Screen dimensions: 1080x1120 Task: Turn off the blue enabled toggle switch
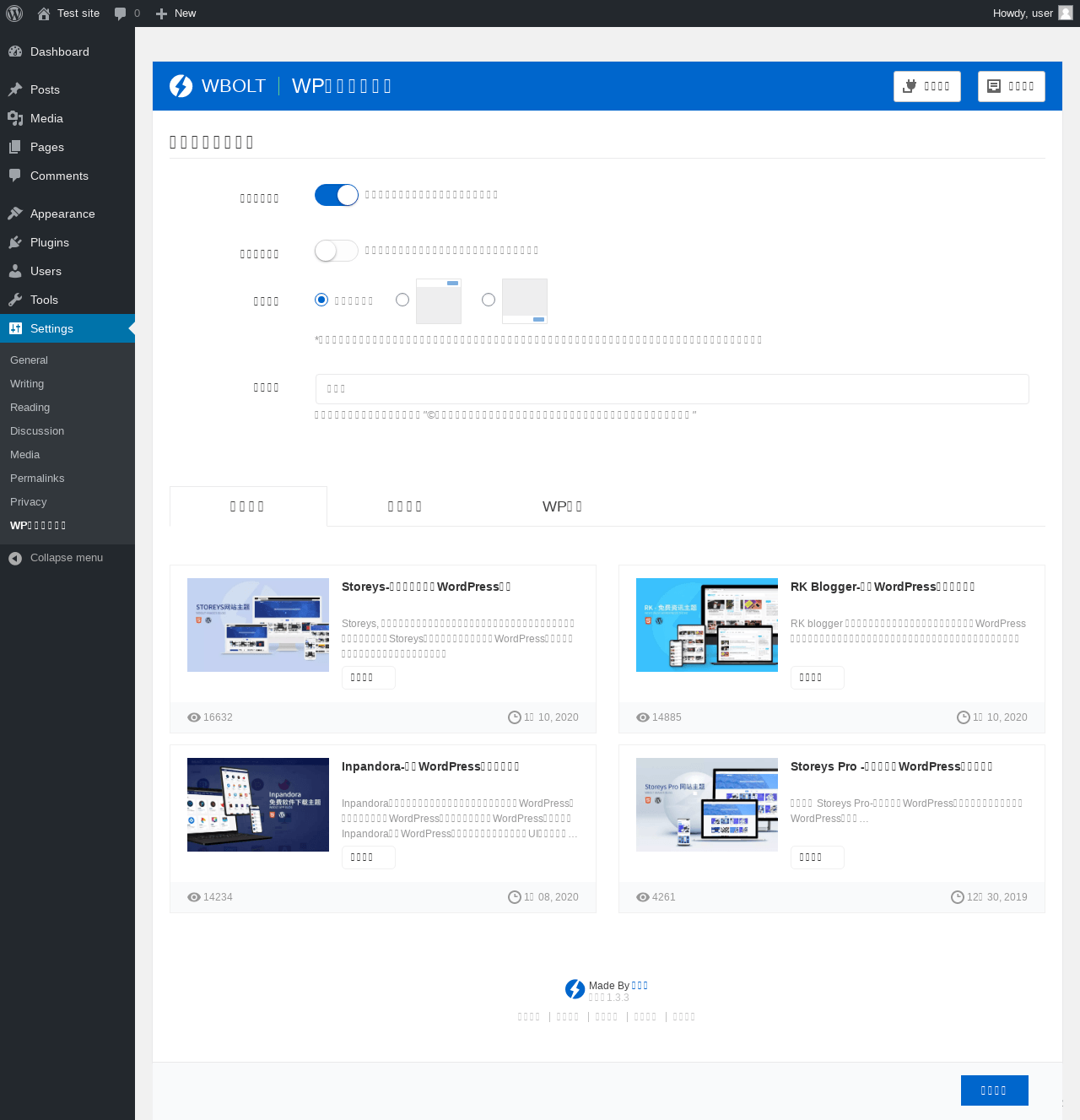pos(337,195)
